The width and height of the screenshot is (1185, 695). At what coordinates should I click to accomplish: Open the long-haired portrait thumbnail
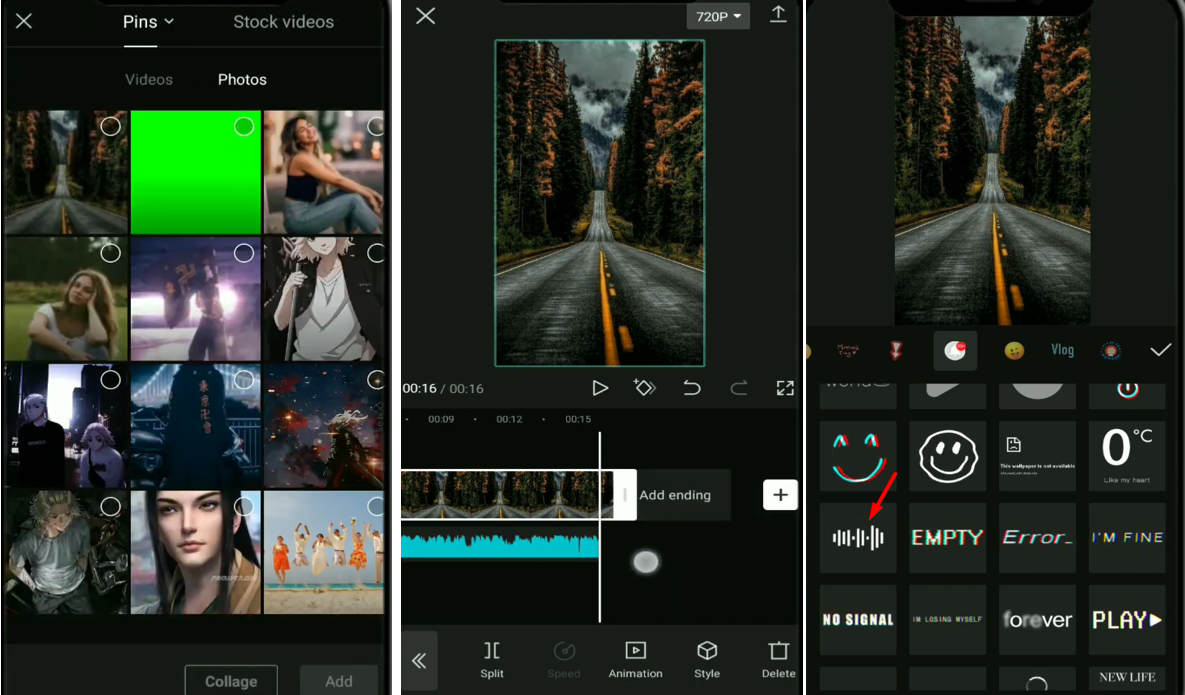pos(196,552)
